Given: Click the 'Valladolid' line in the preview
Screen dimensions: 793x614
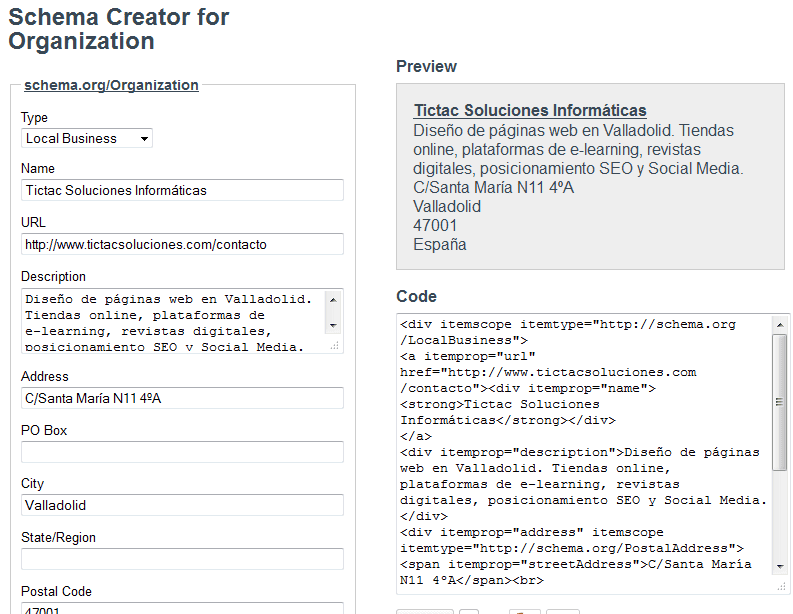Looking at the screenshot, I should (x=447, y=206).
